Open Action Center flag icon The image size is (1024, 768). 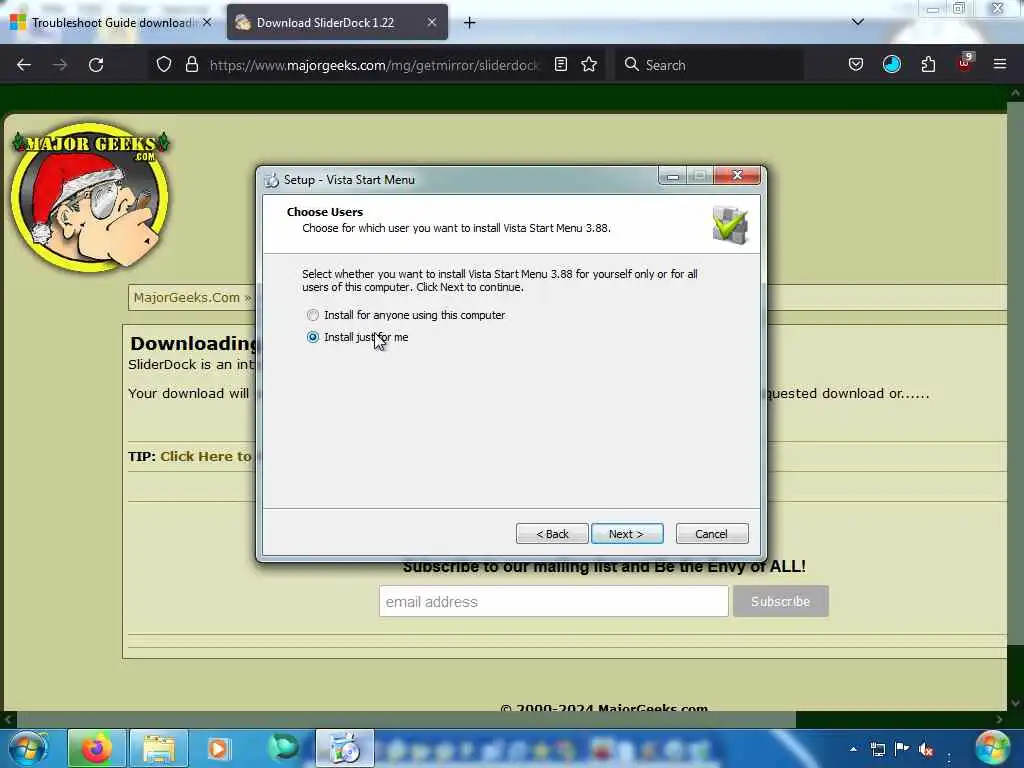[x=902, y=748]
